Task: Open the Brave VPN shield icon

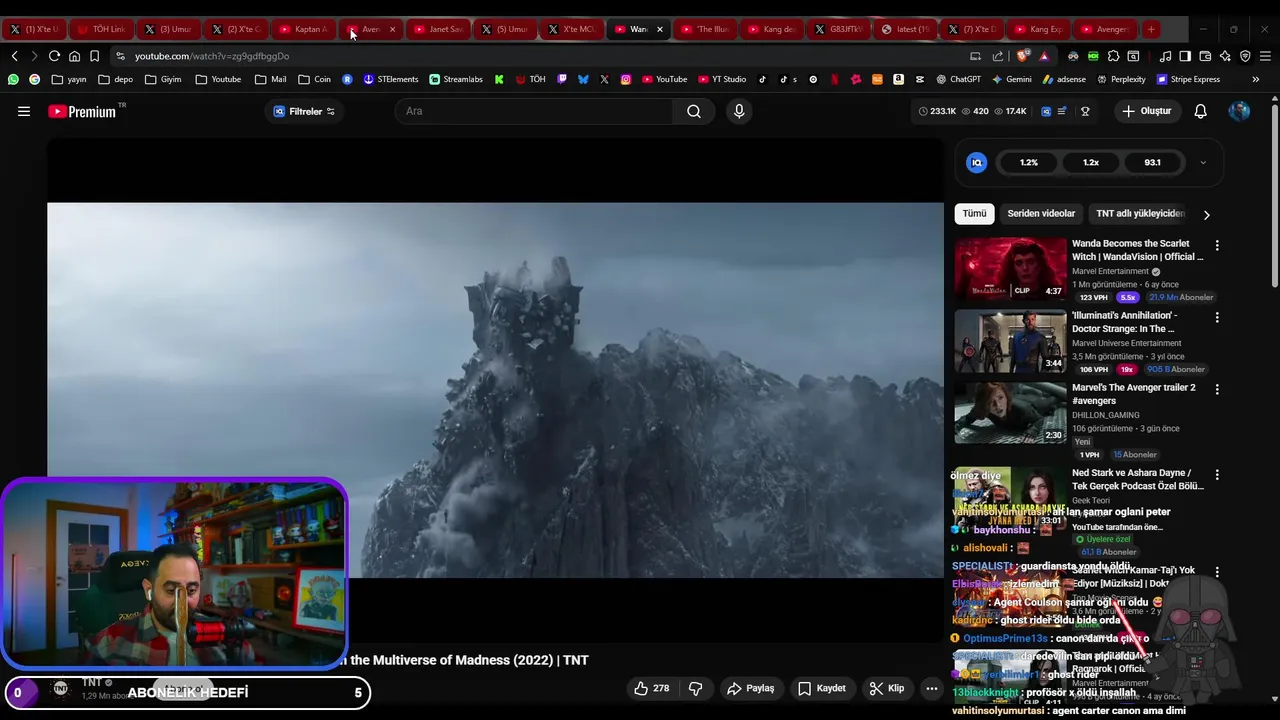Action: (x=1245, y=56)
